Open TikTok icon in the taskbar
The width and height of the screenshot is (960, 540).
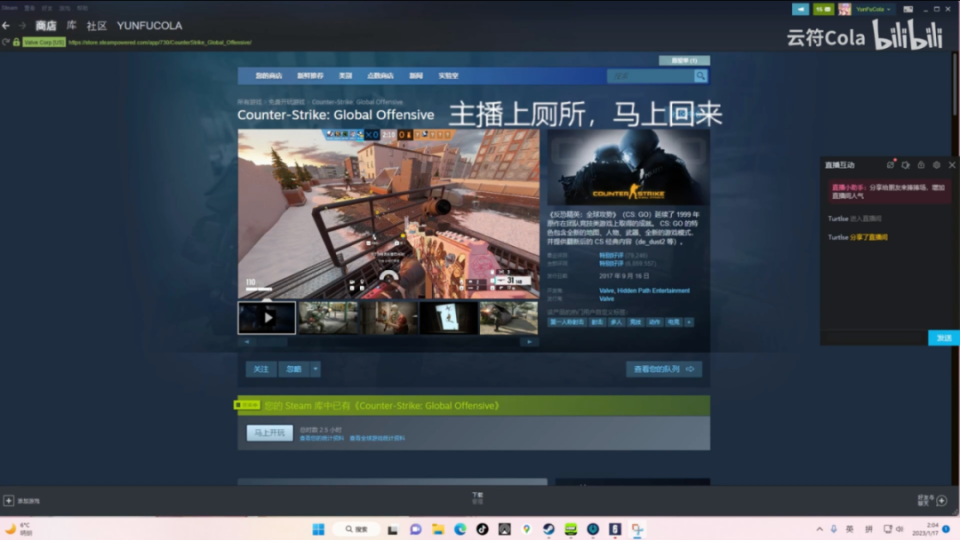(482, 529)
